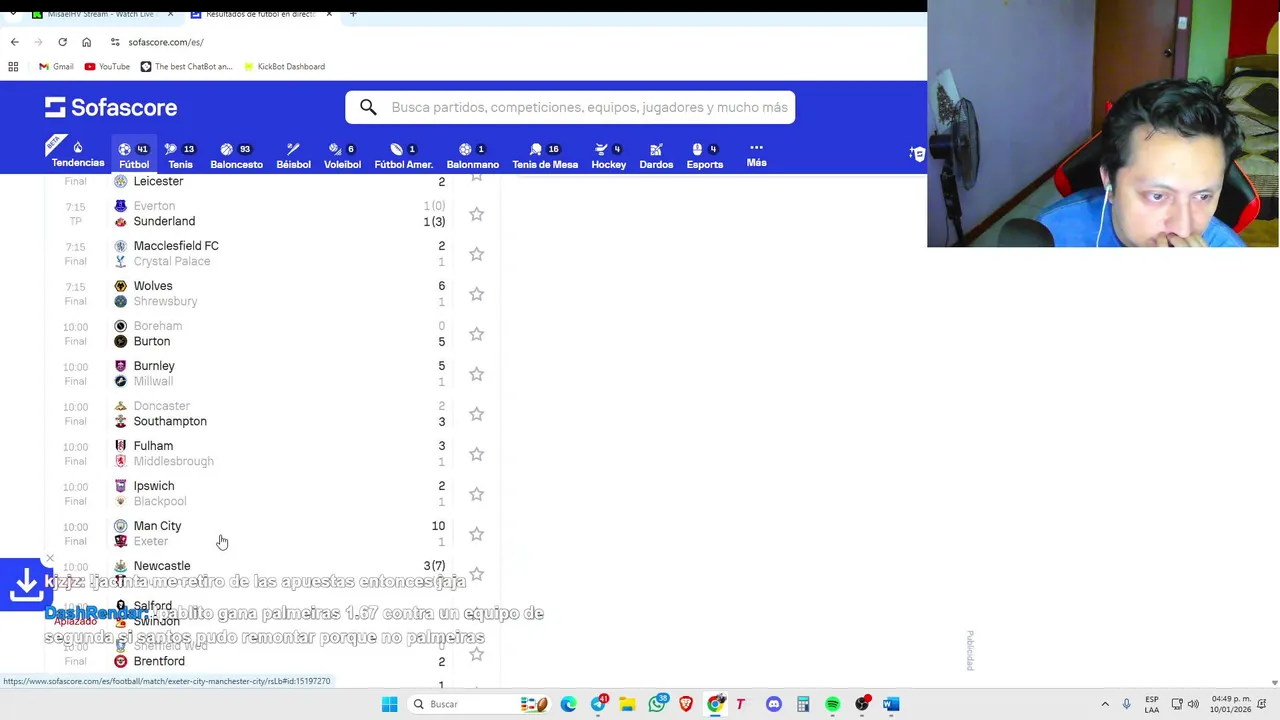Favorite the Burnley vs Millwall match
Image resolution: width=1280 pixels, height=720 pixels.
click(476, 374)
